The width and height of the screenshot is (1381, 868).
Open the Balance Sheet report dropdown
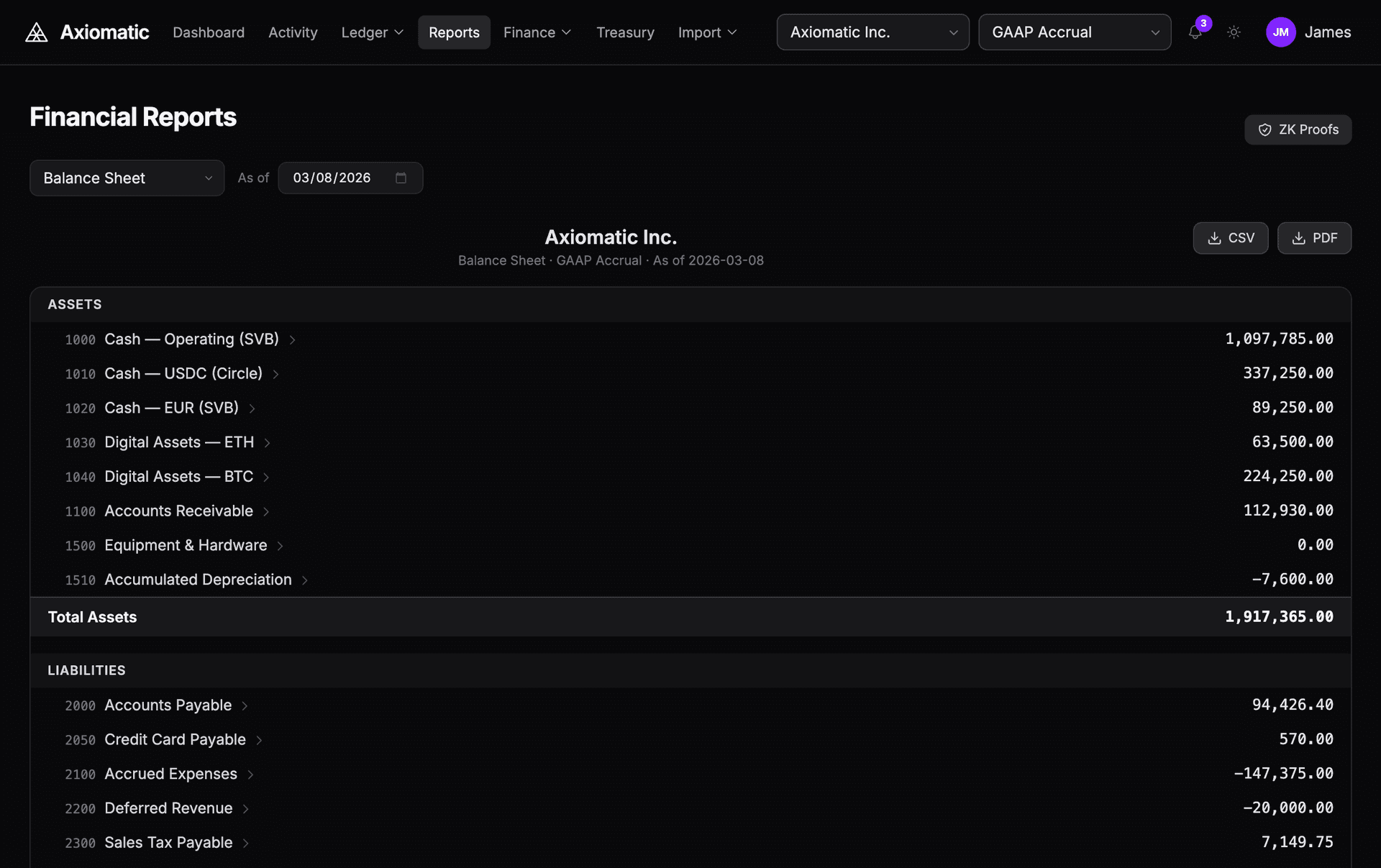click(127, 178)
